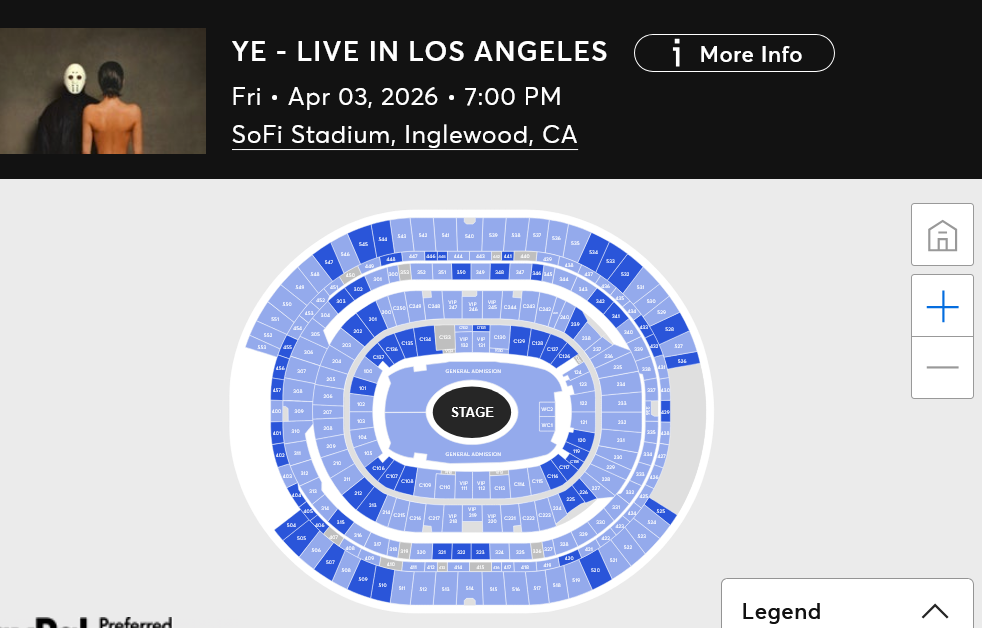This screenshot has height=628, width=982.
Task: Zoom in with the plus icon
Action: pyautogui.click(x=942, y=307)
